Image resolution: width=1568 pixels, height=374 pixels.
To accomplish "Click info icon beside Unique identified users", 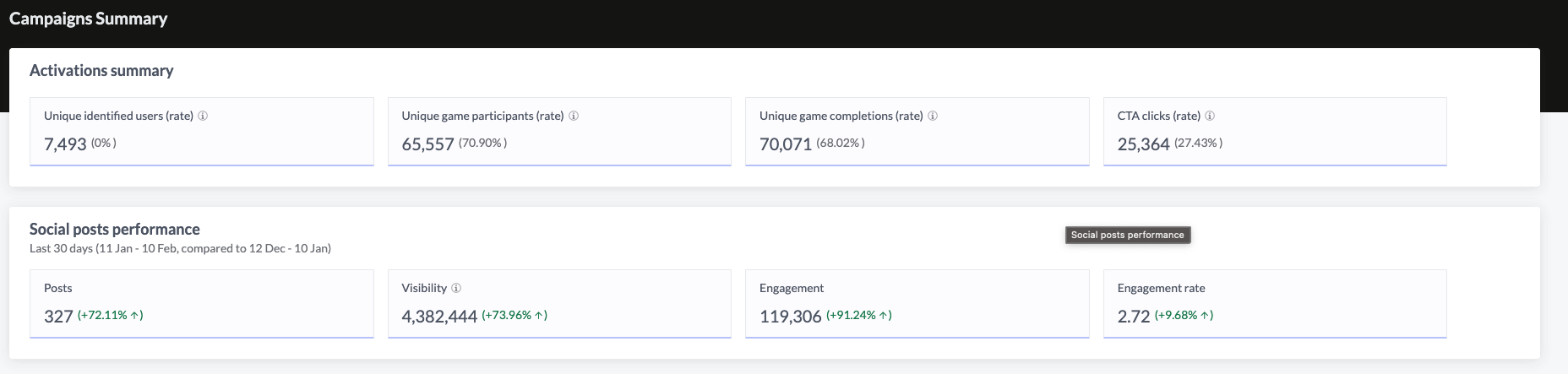I will (x=203, y=117).
